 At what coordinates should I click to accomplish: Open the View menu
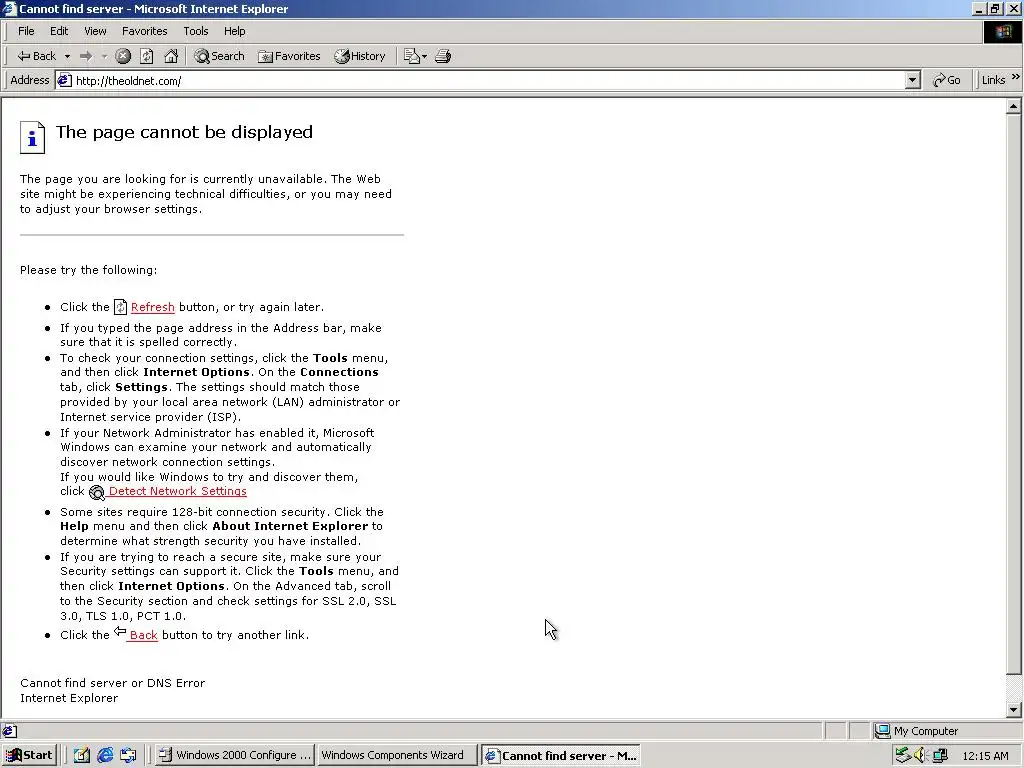pos(95,31)
